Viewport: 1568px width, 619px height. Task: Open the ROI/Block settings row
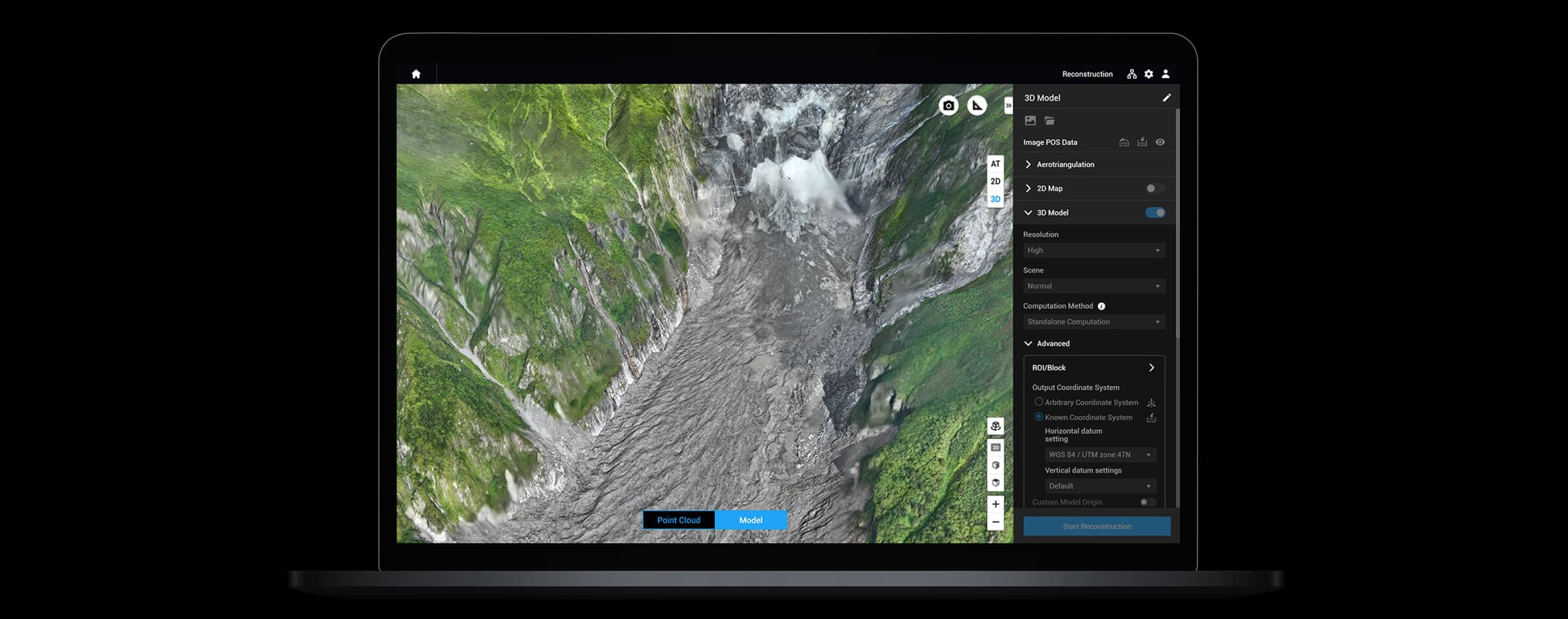tap(1093, 368)
